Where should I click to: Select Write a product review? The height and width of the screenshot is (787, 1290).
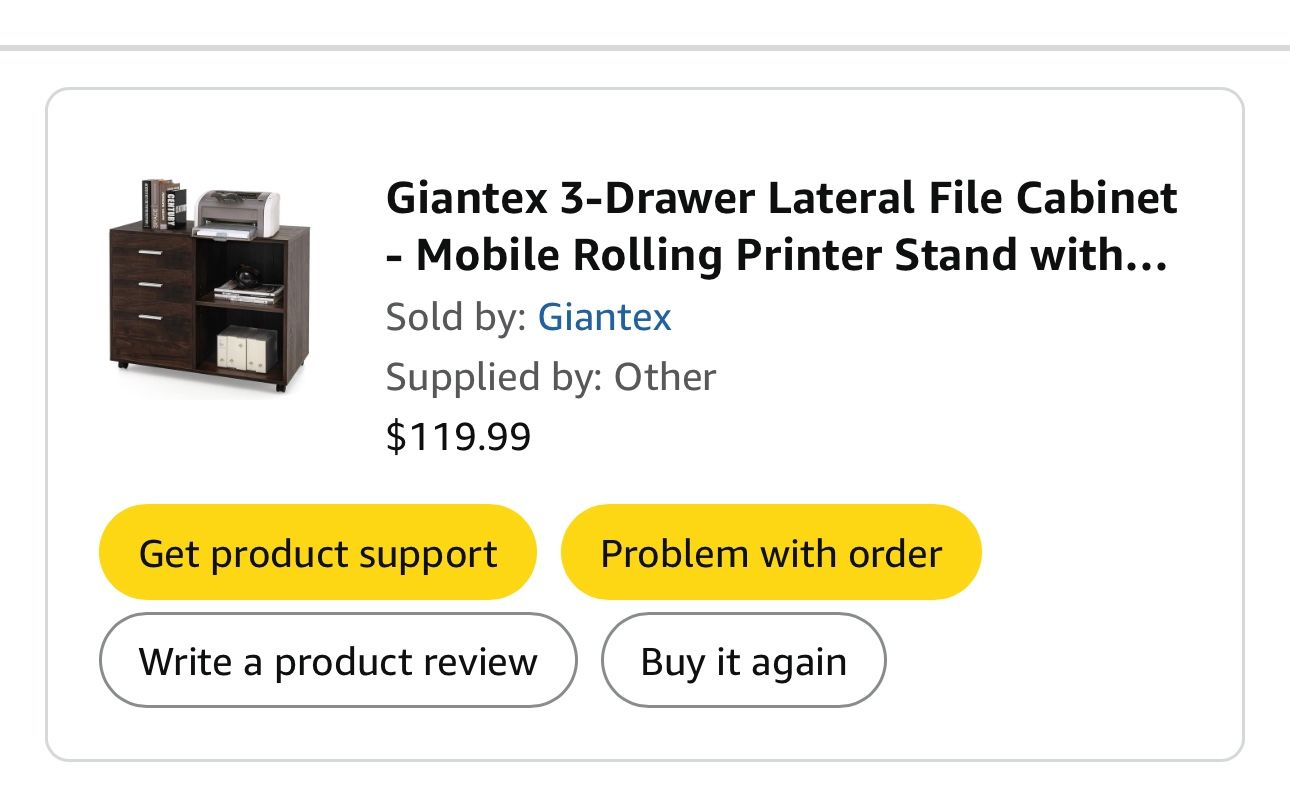[x=338, y=661]
